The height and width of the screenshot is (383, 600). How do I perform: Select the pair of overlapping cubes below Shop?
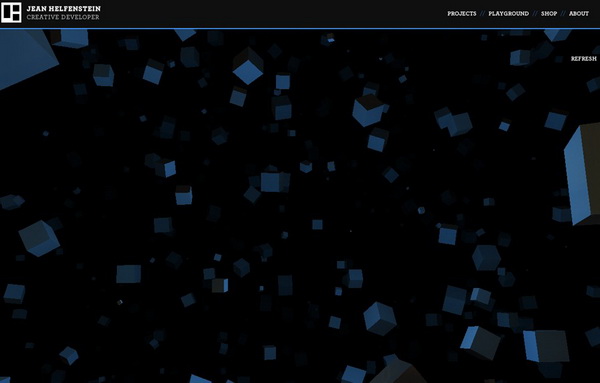pos(453,122)
